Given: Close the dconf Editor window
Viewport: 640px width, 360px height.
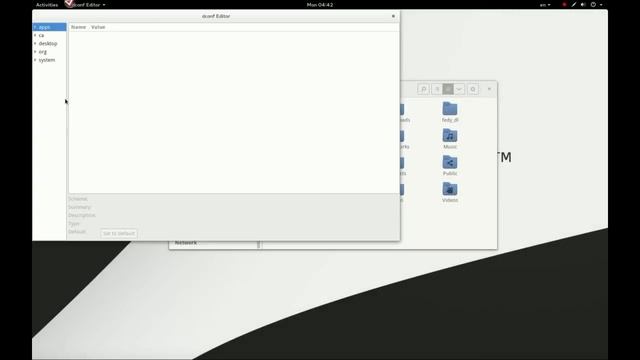Looking at the screenshot, I should pos(393,16).
